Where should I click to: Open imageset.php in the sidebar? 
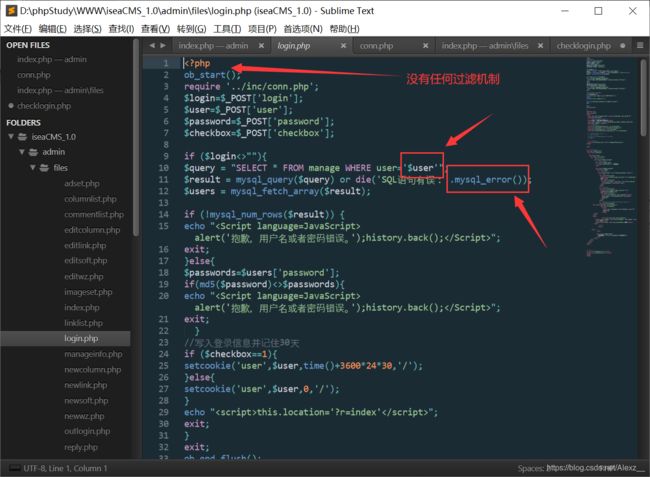click(88, 292)
